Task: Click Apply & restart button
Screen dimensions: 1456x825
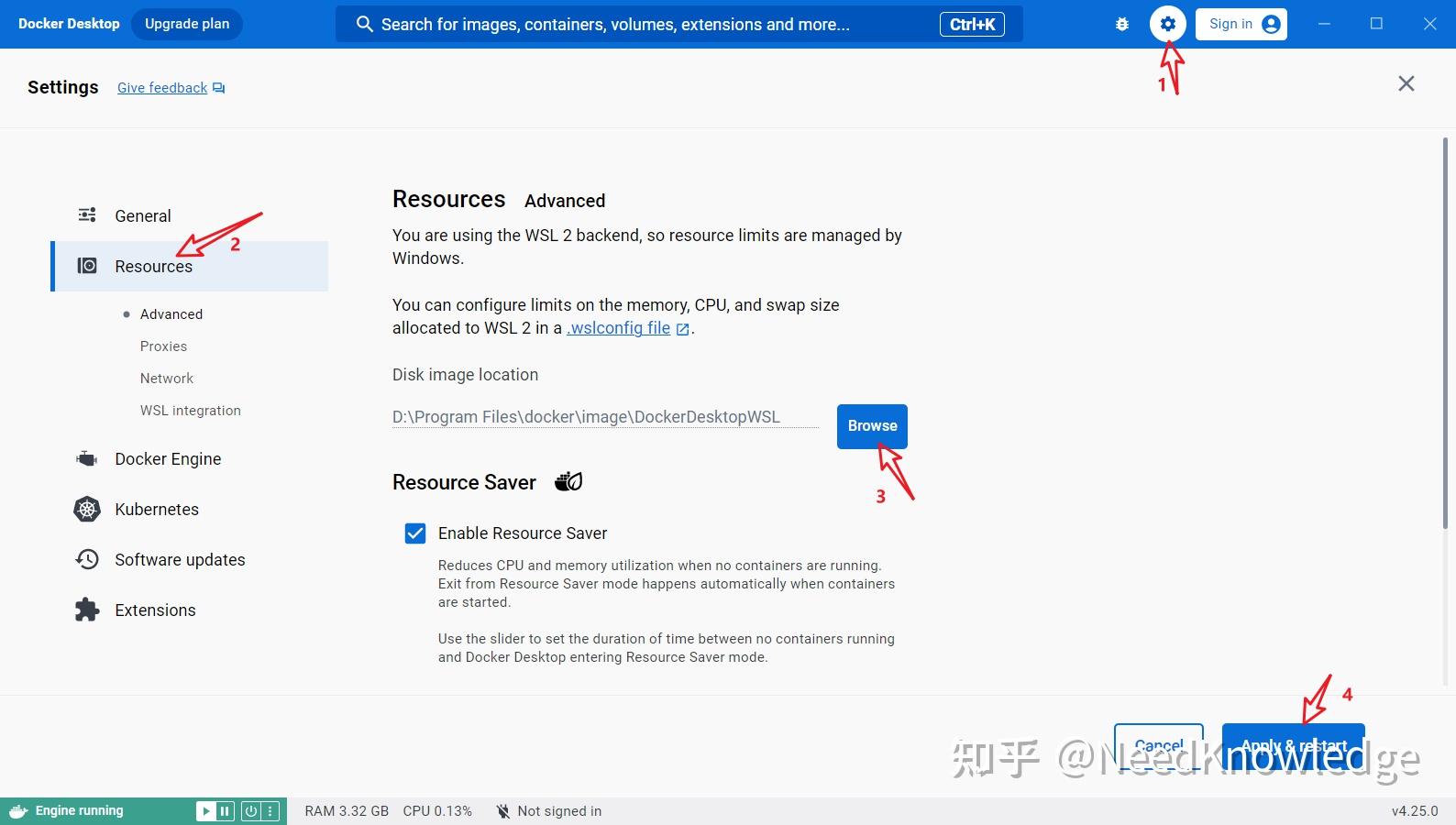Action: point(1294,745)
